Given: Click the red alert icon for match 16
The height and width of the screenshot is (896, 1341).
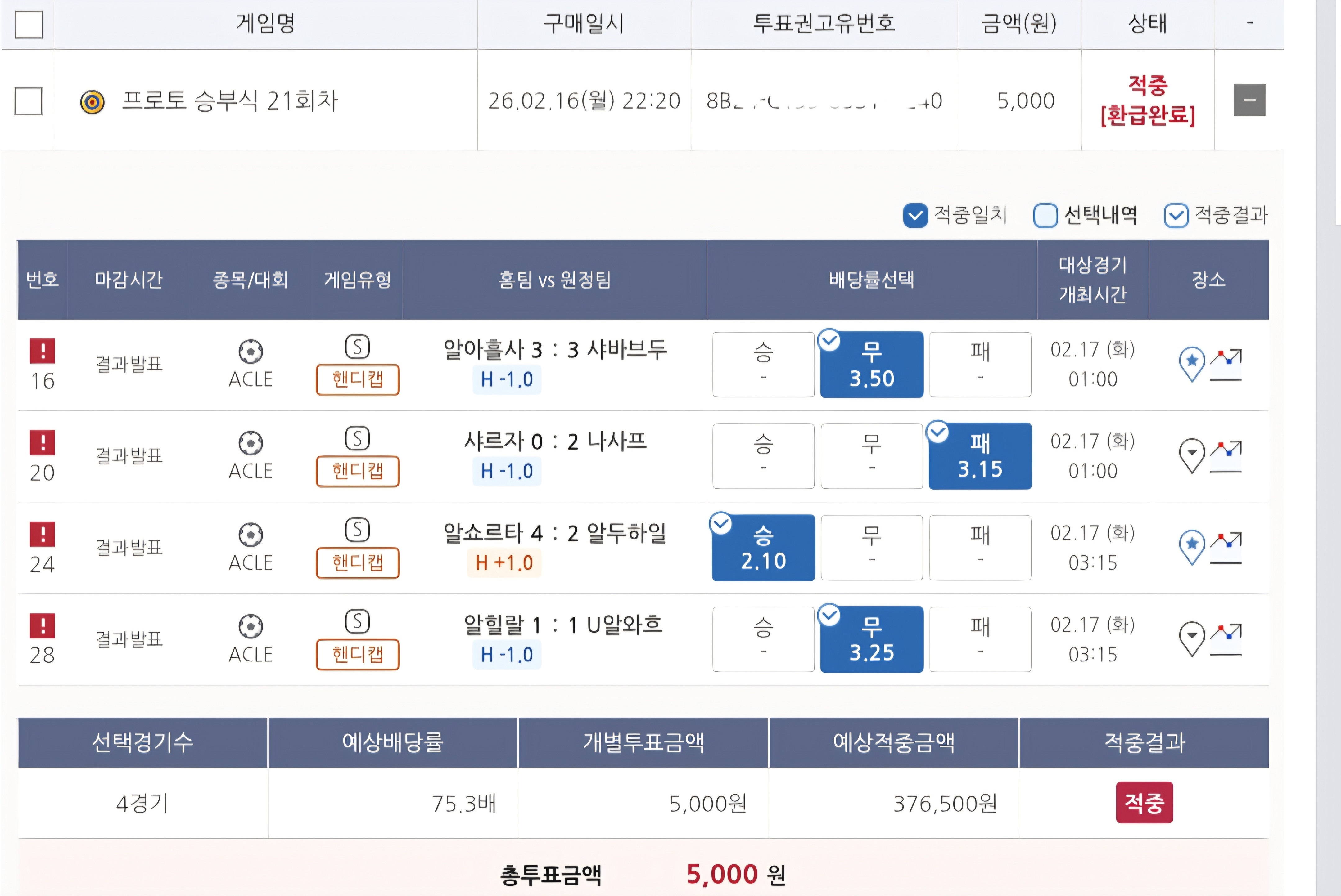Looking at the screenshot, I should pyautogui.click(x=42, y=351).
